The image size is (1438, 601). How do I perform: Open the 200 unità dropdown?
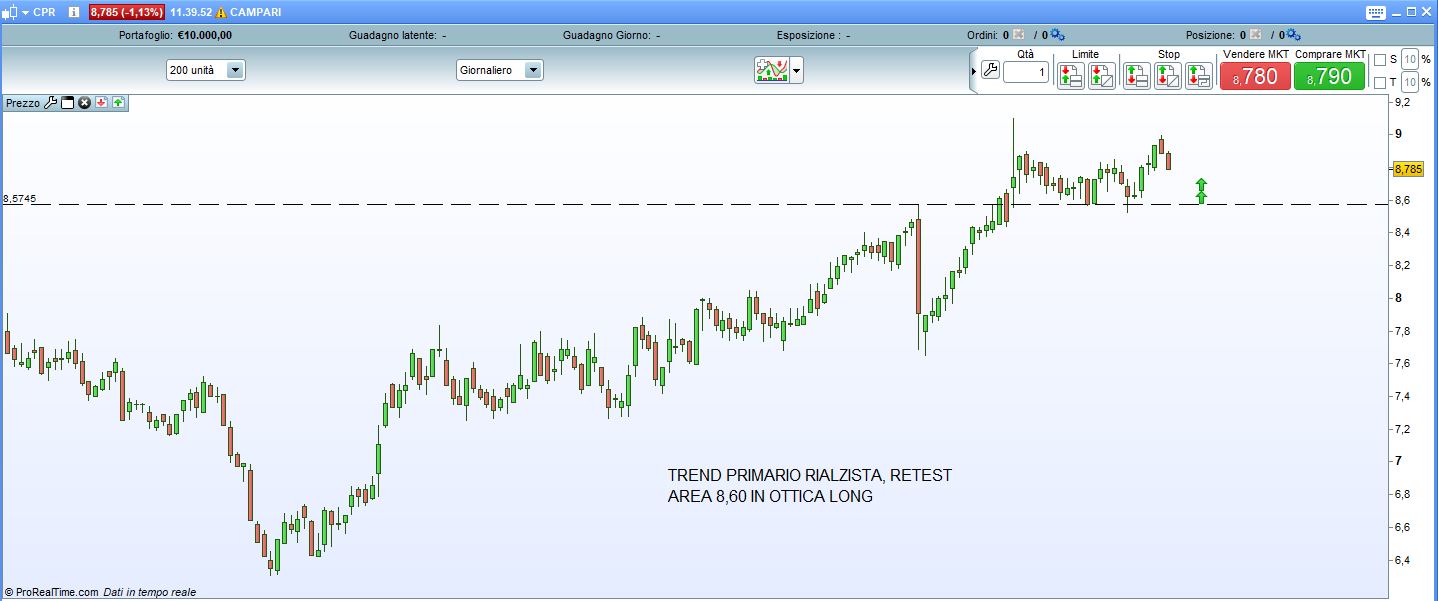click(205, 70)
